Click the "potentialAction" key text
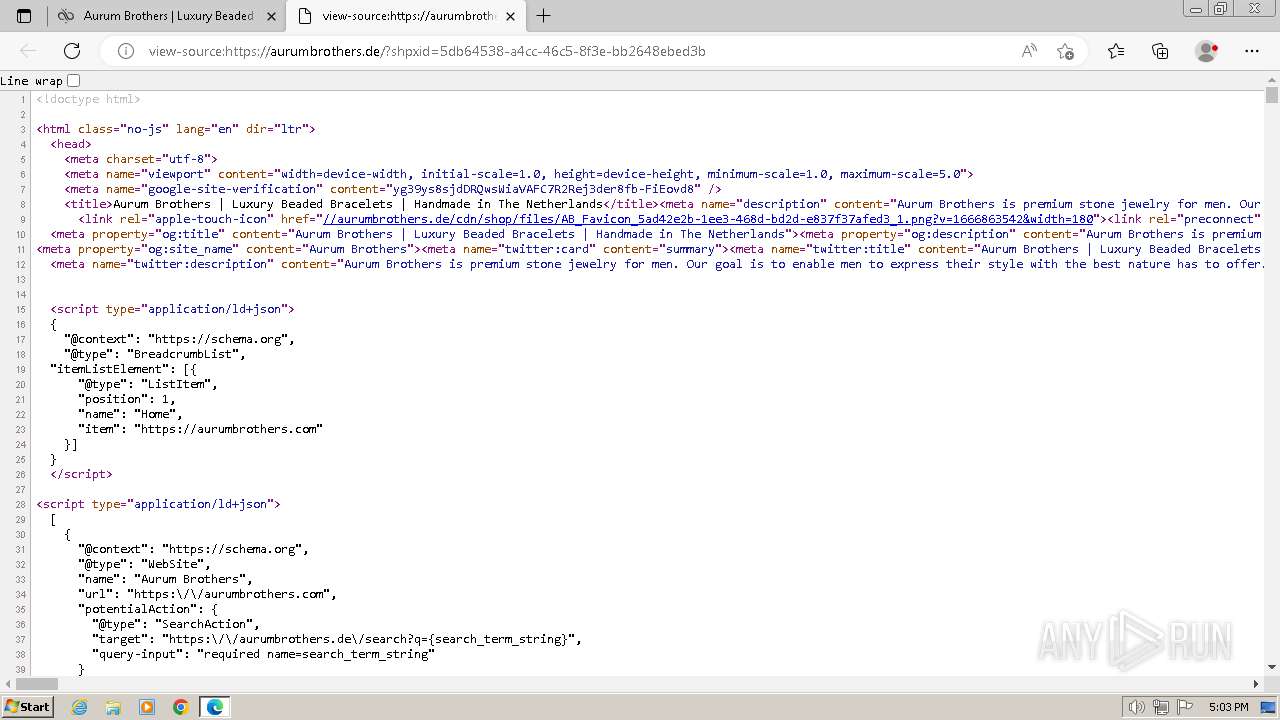1280x720 pixels. tap(137, 609)
